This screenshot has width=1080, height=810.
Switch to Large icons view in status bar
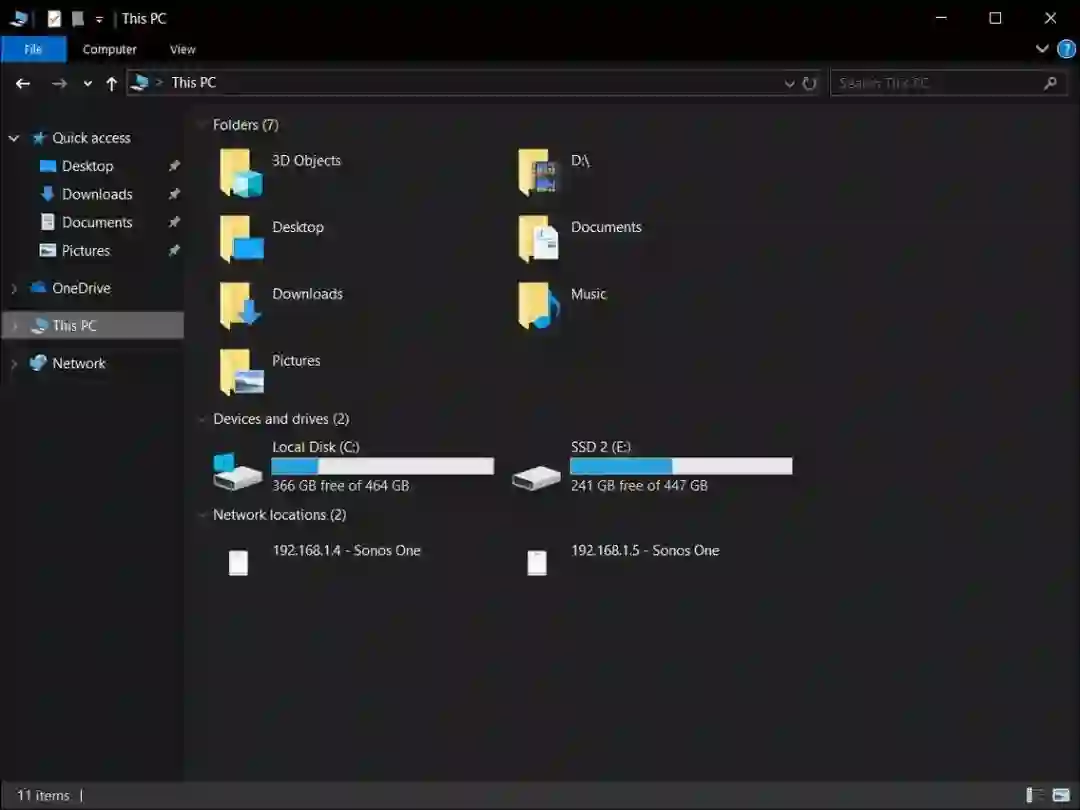point(1061,795)
